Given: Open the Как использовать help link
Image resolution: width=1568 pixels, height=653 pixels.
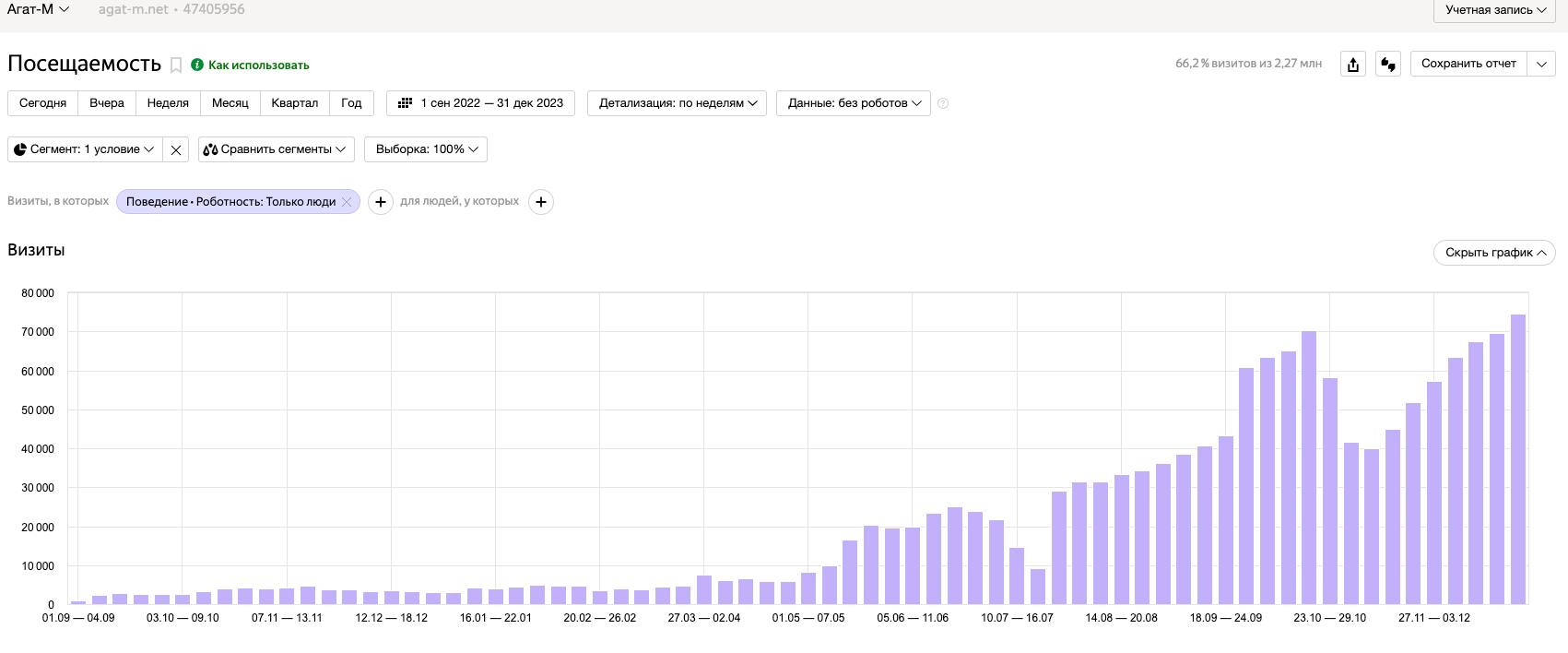Looking at the screenshot, I should 258,65.
